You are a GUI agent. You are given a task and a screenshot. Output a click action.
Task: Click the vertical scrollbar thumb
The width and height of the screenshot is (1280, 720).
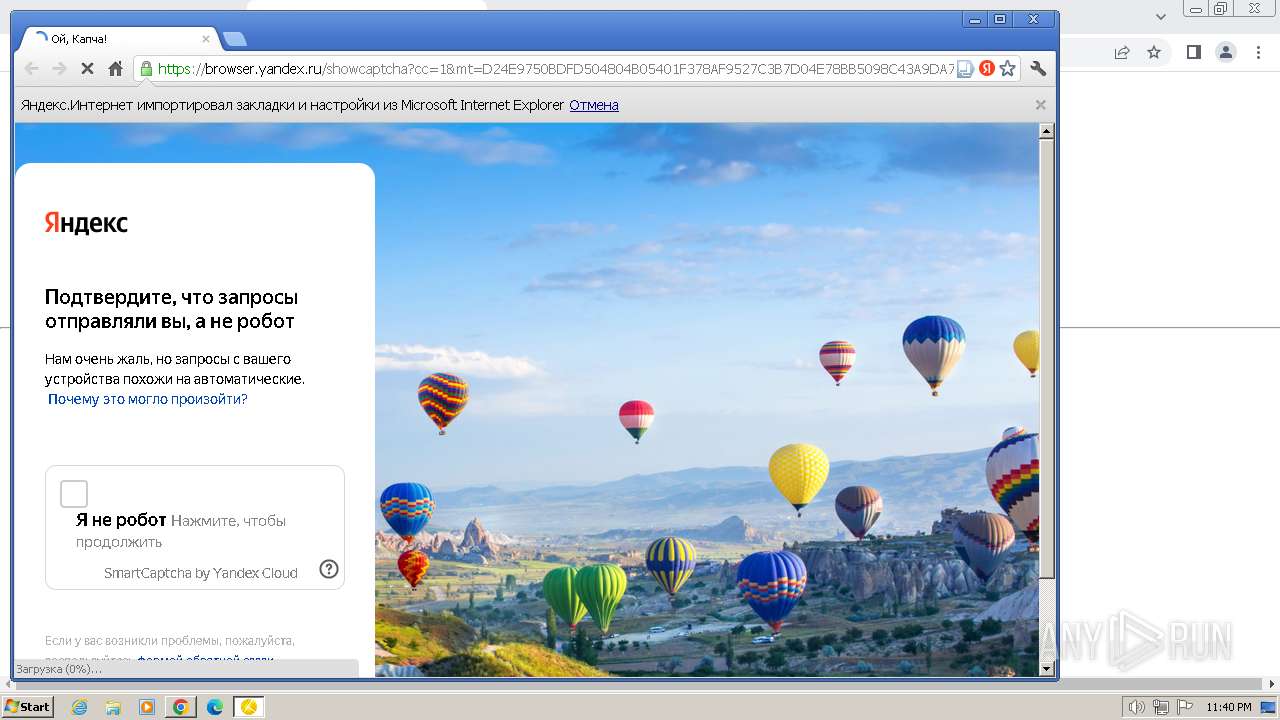1047,359
